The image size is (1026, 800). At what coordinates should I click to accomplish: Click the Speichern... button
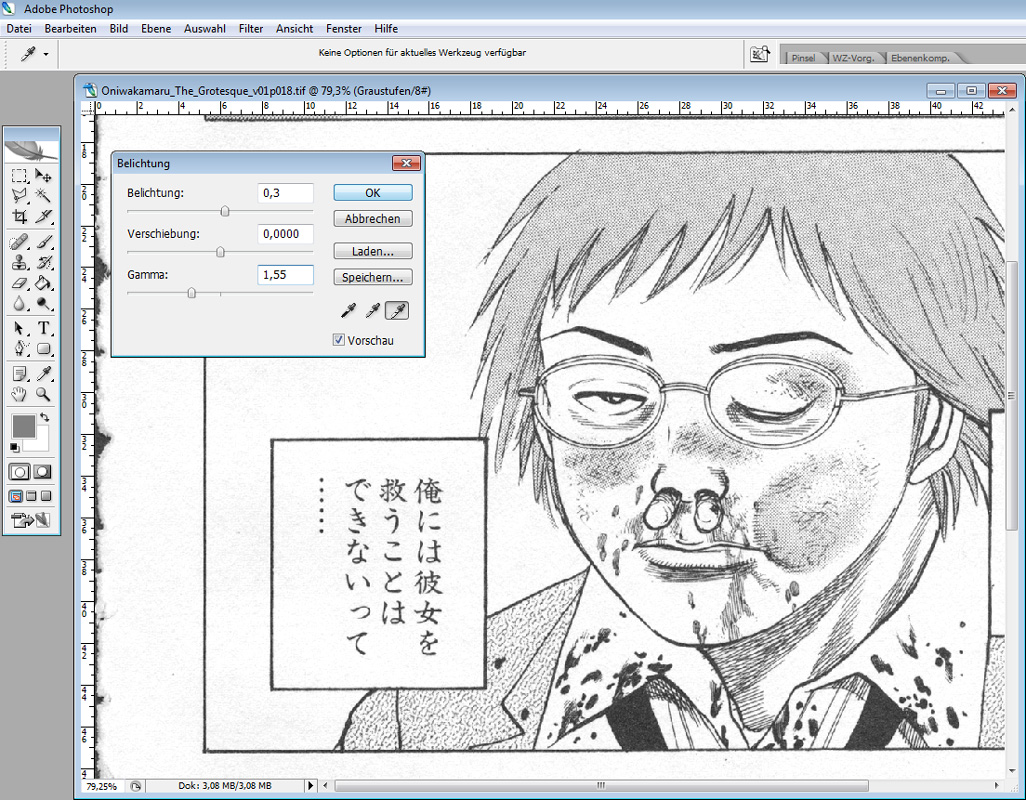click(x=373, y=277)
